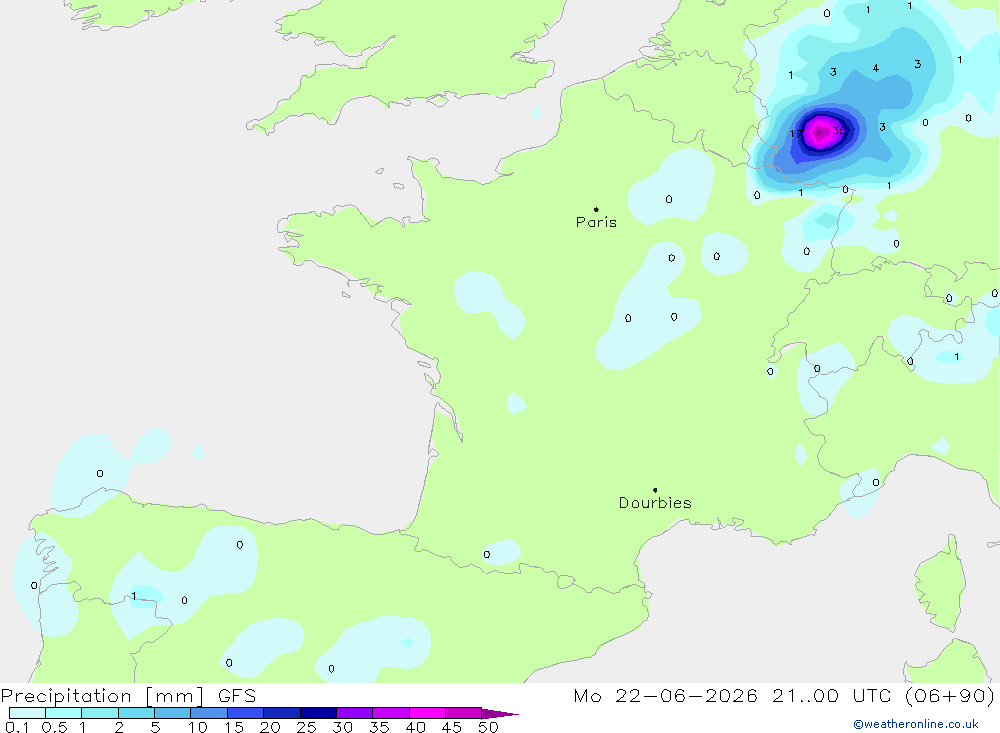Pick the 35–40 mm violet swatch
1000x733 pixels.
pos(391,713)
